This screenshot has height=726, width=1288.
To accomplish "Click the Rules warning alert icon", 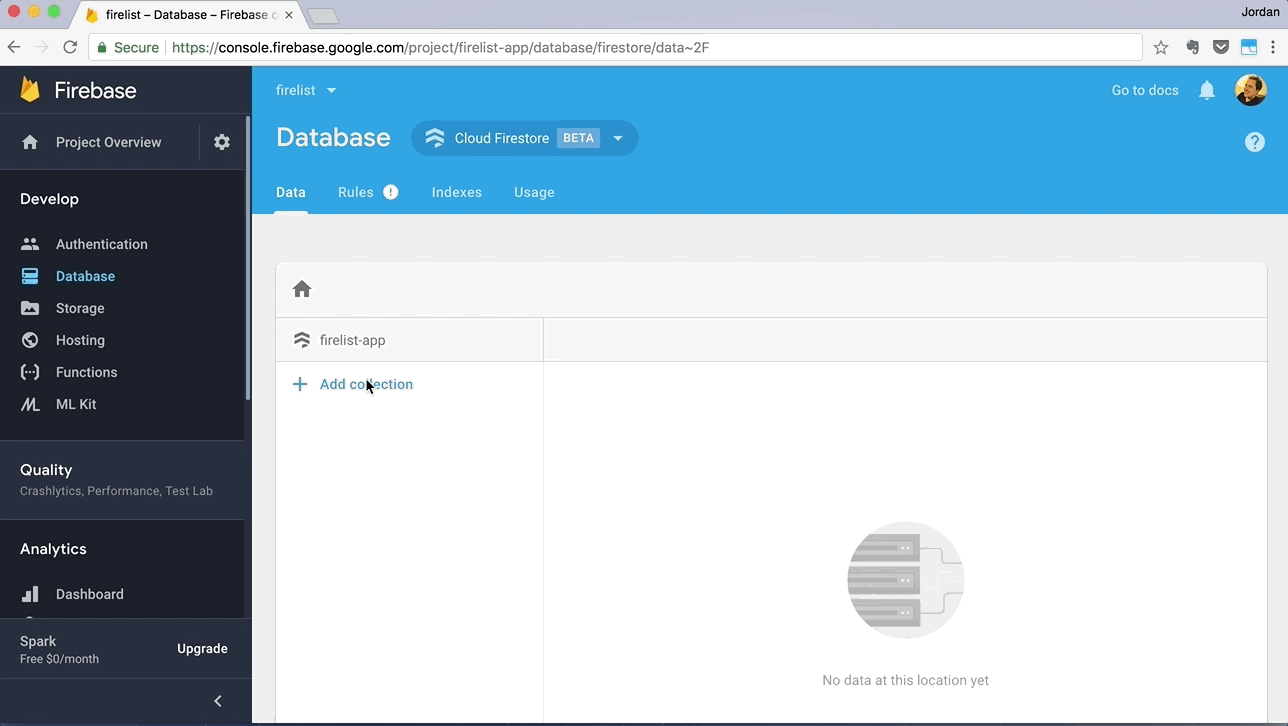I will [x=391, y=192].
